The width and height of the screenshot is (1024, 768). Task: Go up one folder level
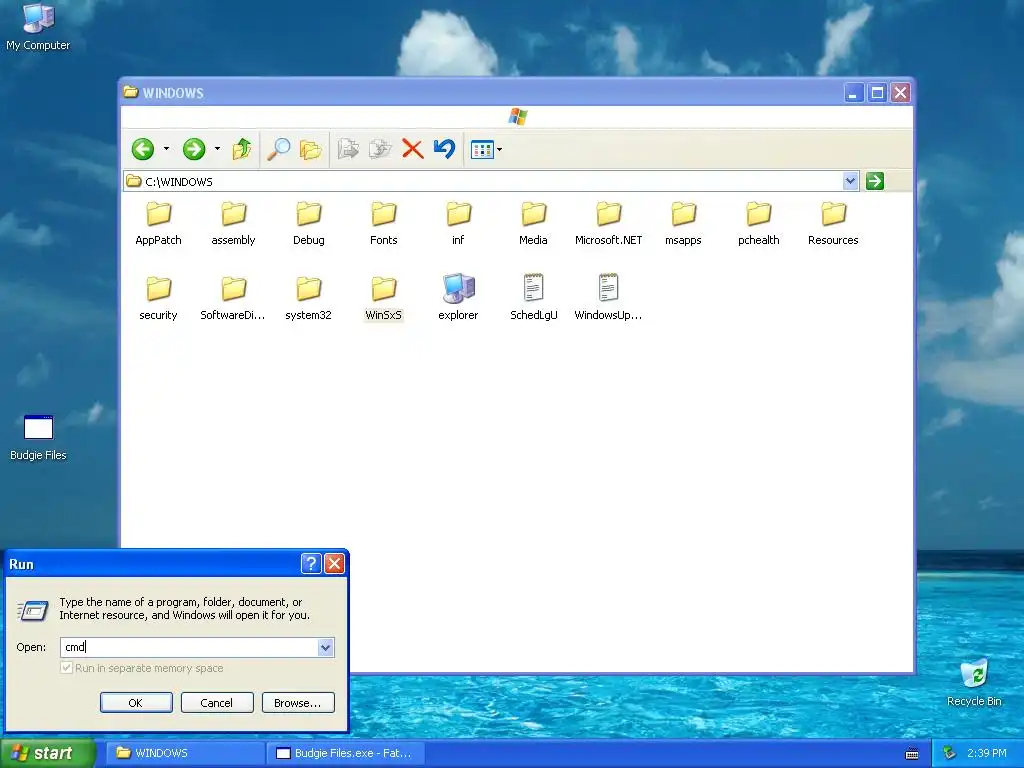click(242, 150)
